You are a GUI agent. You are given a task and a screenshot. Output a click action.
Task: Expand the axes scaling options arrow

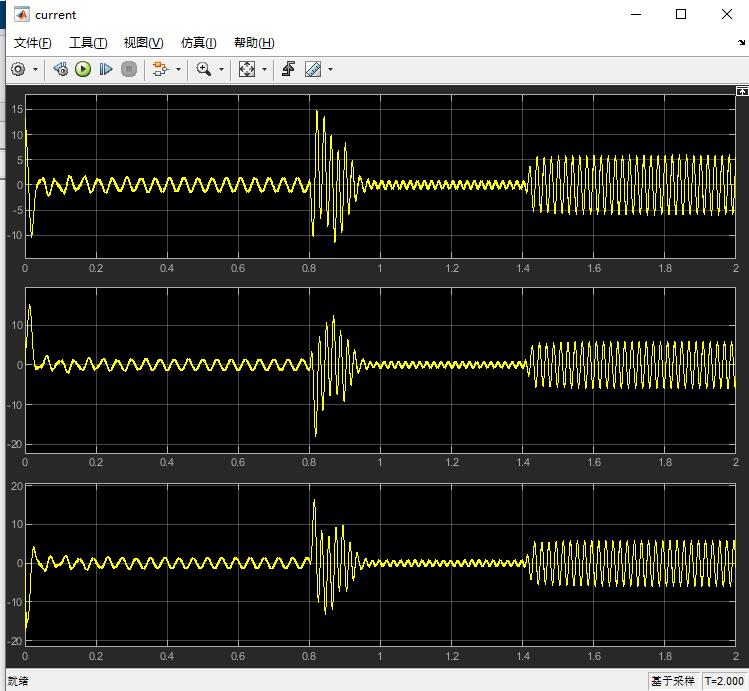(x=264, y=69)
